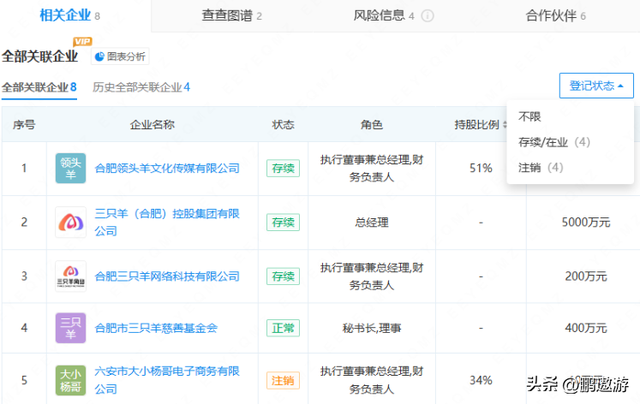Open the 相关企业 tab
Viewport: 640px width, 404px height.
pos(70,16)
